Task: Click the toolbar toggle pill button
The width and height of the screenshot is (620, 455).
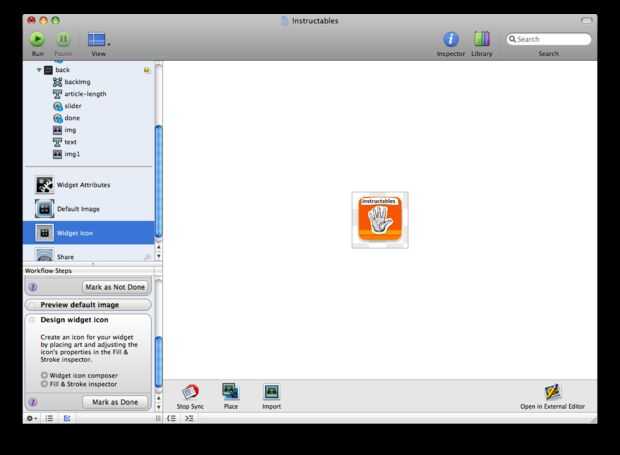Action: point(586,21)
